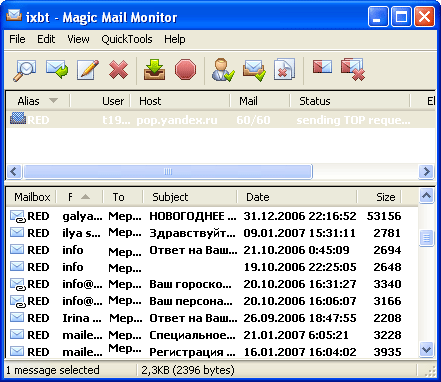Sort messages by To column header
Screen dimensions: 441x382
[123, 197]
